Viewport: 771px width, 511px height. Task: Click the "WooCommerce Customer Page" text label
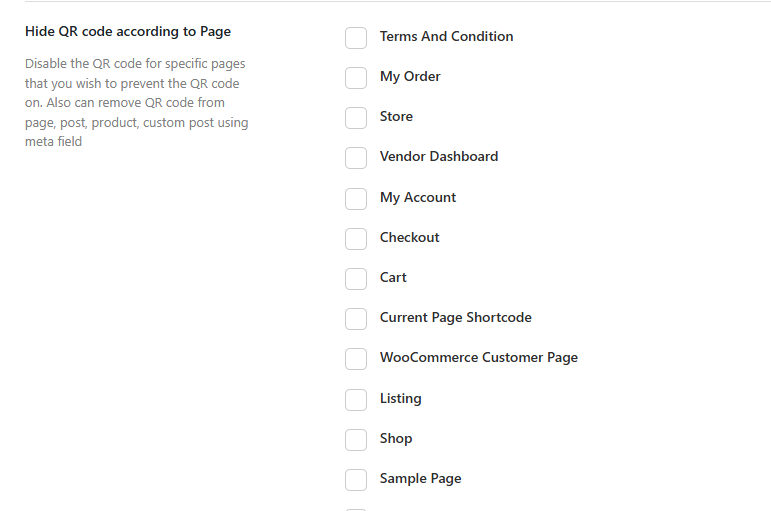[x=478, y=358]
